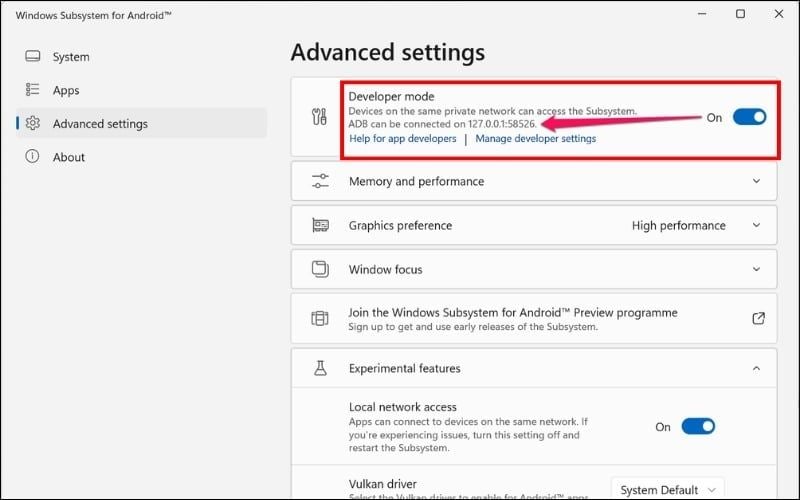Click the About info icon
Viewport: 800px width, 500px height.
(33, 157)
